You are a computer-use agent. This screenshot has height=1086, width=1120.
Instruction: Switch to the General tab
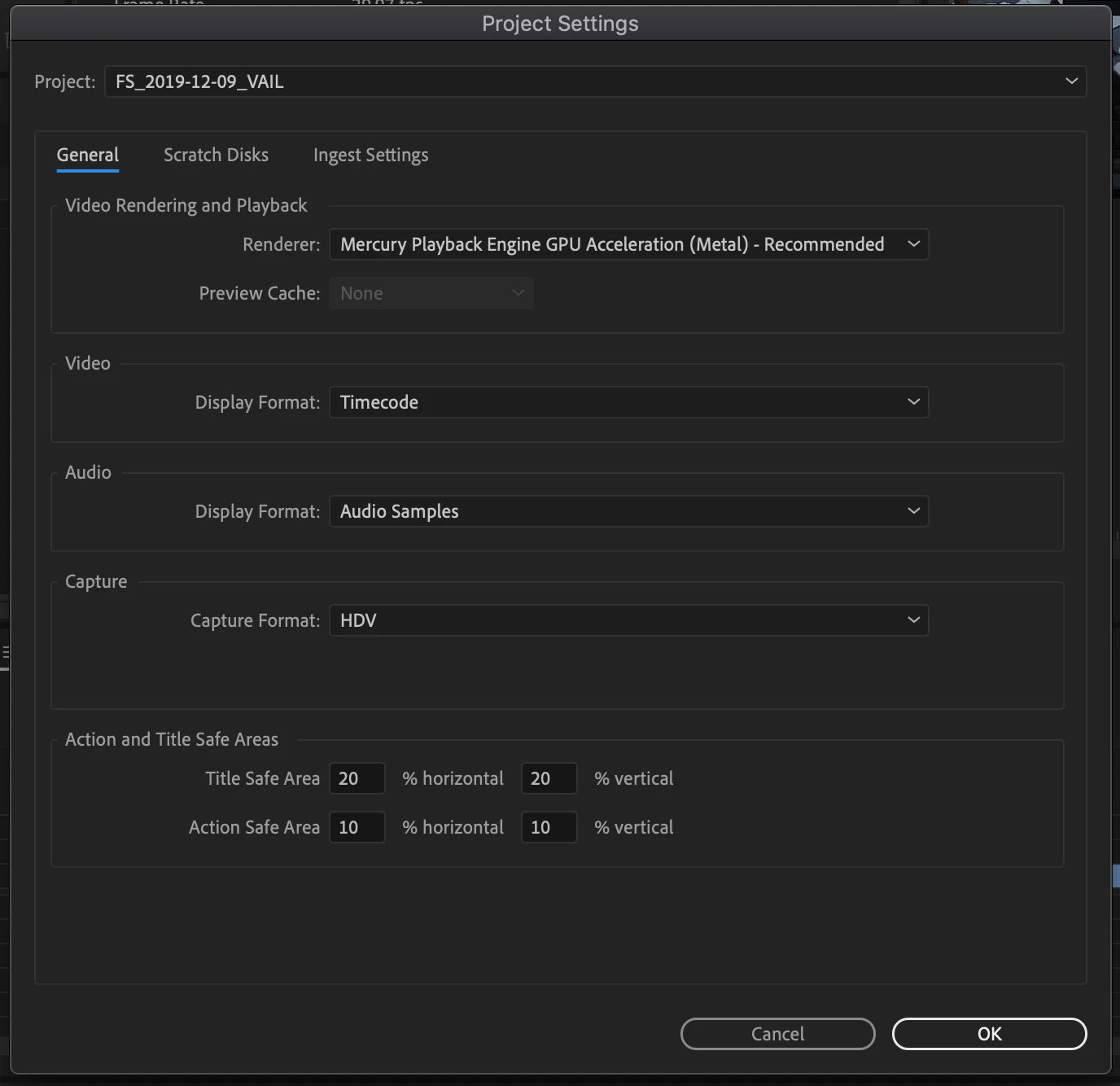88,155
